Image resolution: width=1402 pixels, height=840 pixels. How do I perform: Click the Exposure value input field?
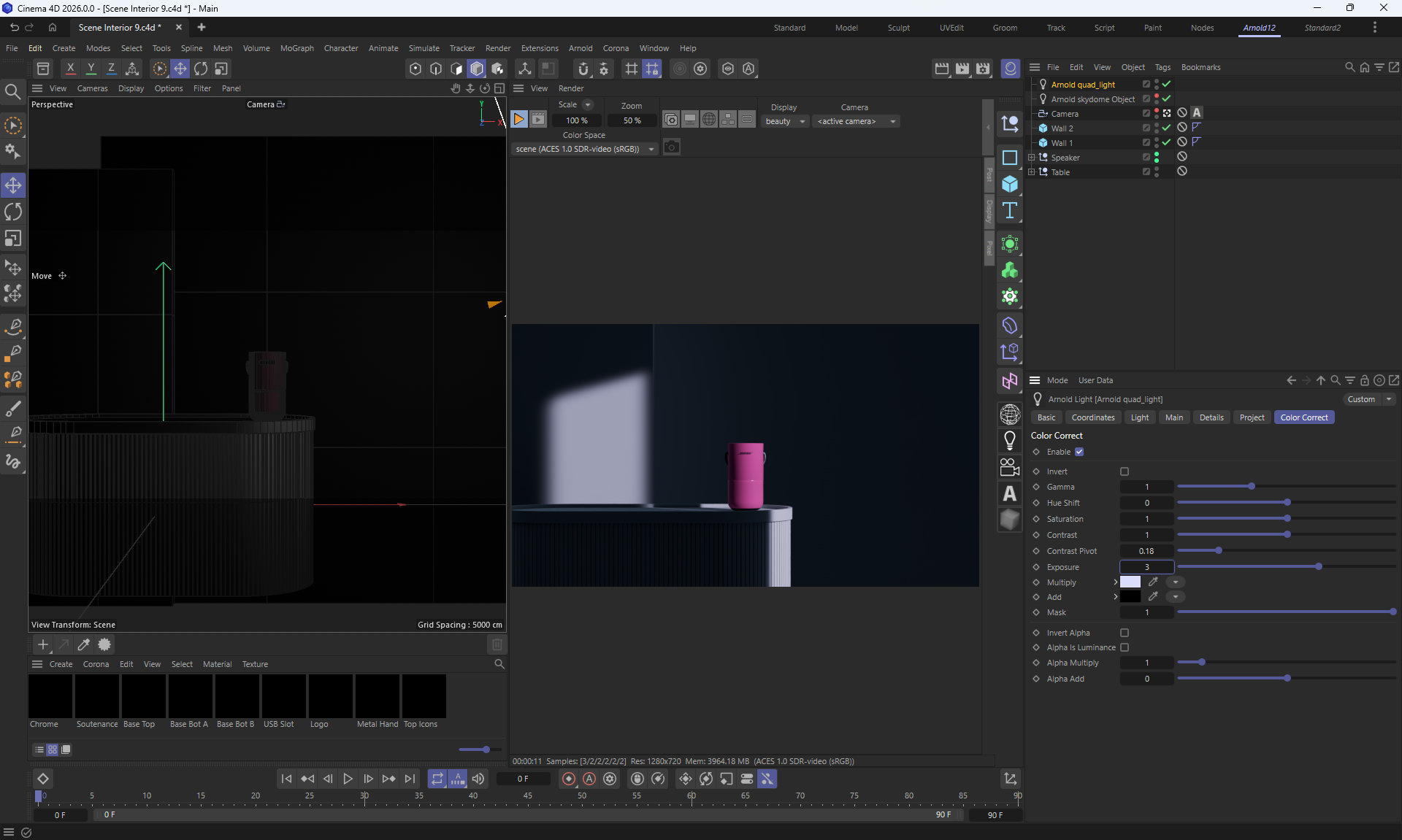(1146, 567)
